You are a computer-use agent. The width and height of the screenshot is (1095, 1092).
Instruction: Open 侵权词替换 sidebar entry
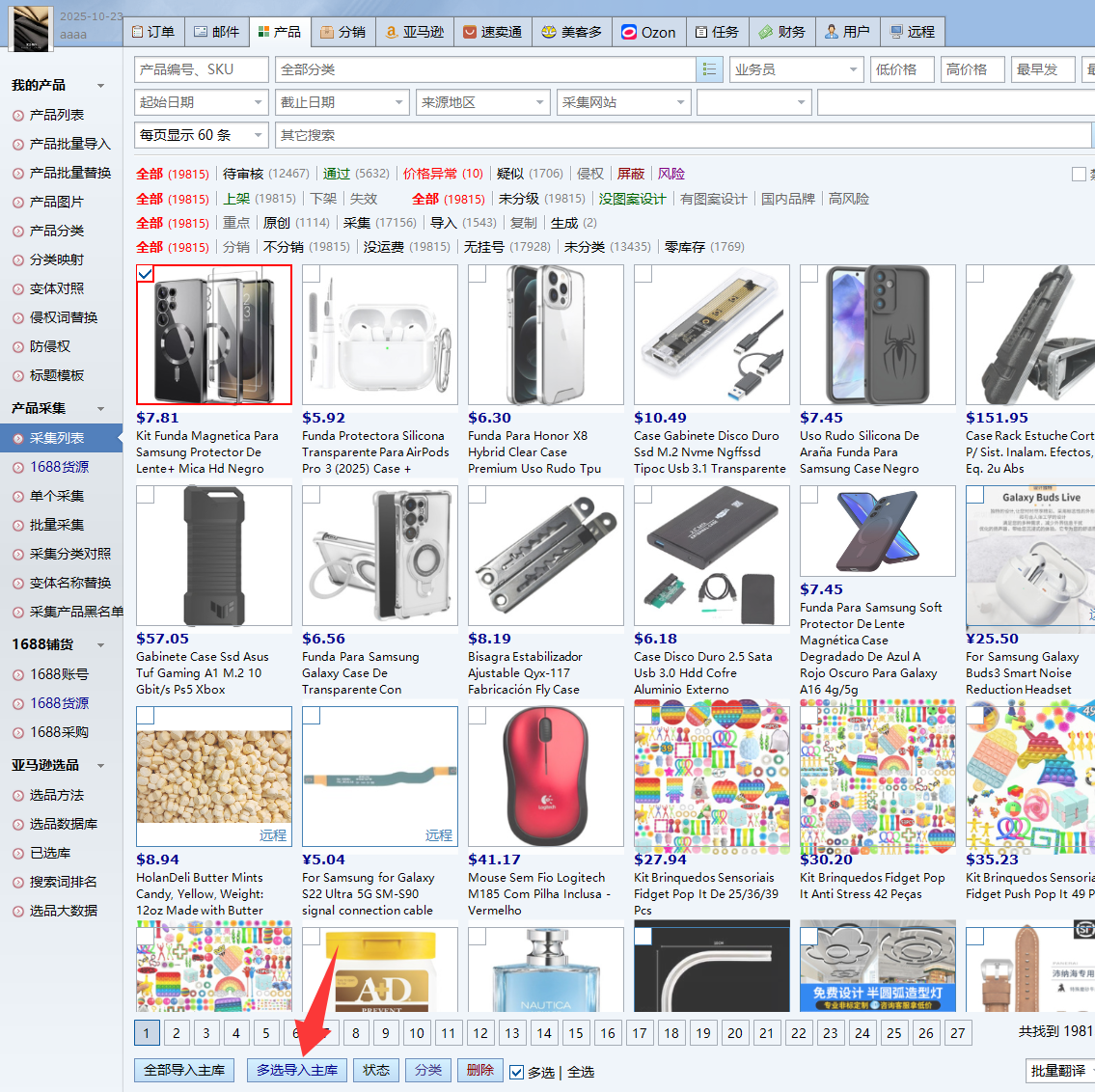click(64, 317)
